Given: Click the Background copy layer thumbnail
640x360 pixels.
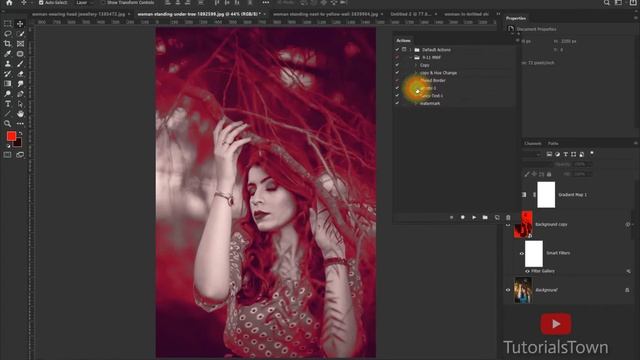Looking at the screenshot, I should (x=523, y=224).
